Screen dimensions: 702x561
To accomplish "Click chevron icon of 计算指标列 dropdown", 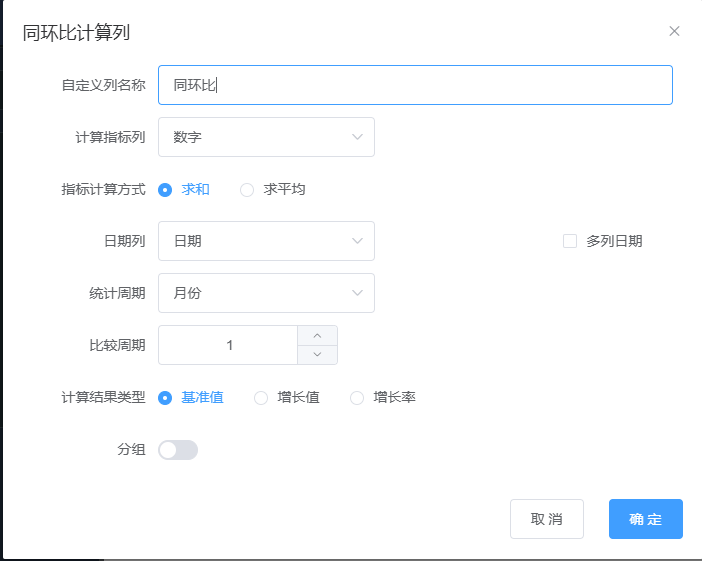I will pos(357,137).
